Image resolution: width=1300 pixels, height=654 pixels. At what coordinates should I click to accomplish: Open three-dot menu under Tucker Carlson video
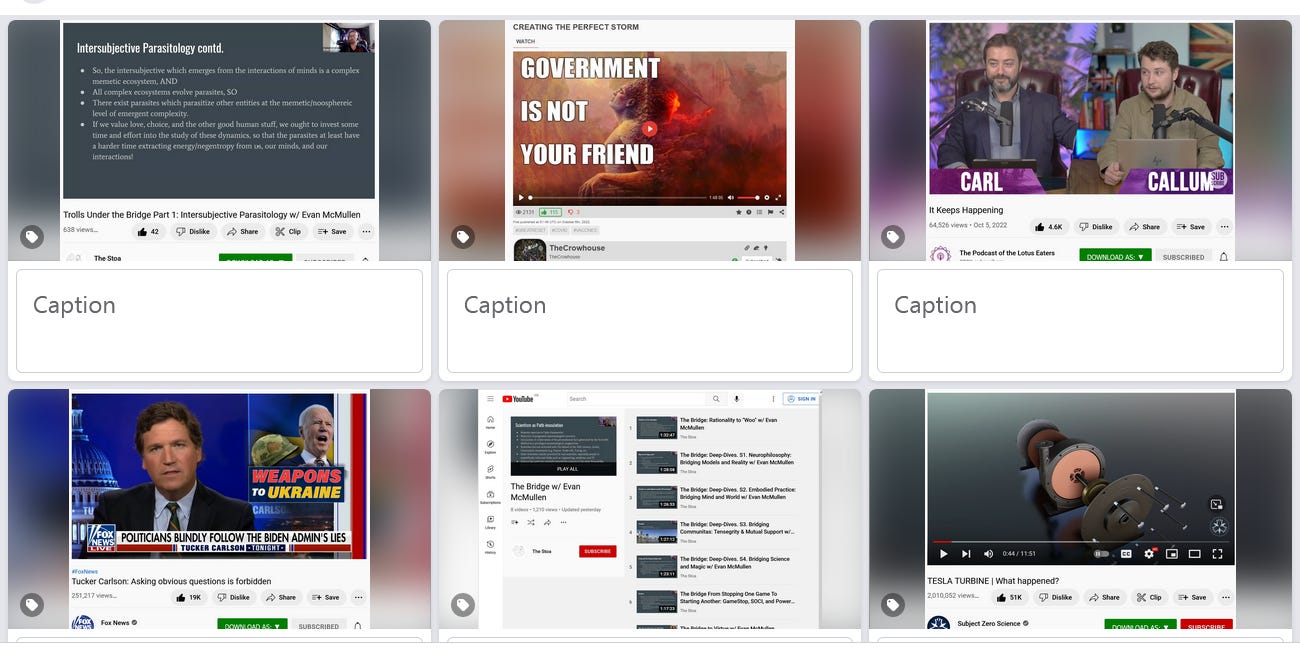point(360,597)
